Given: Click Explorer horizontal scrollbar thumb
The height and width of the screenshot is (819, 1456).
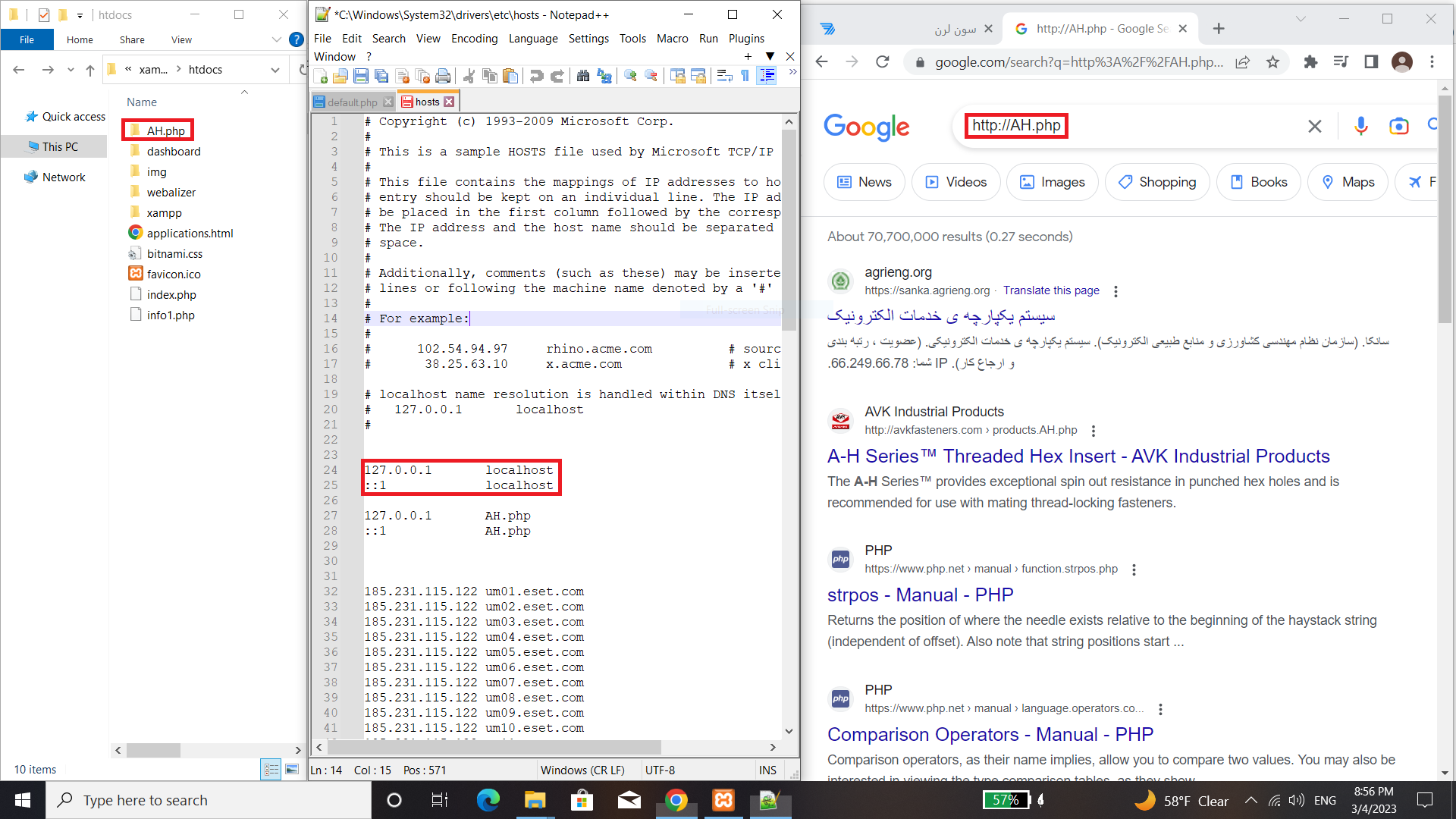Looking at the screenshot, I should 153,750.
